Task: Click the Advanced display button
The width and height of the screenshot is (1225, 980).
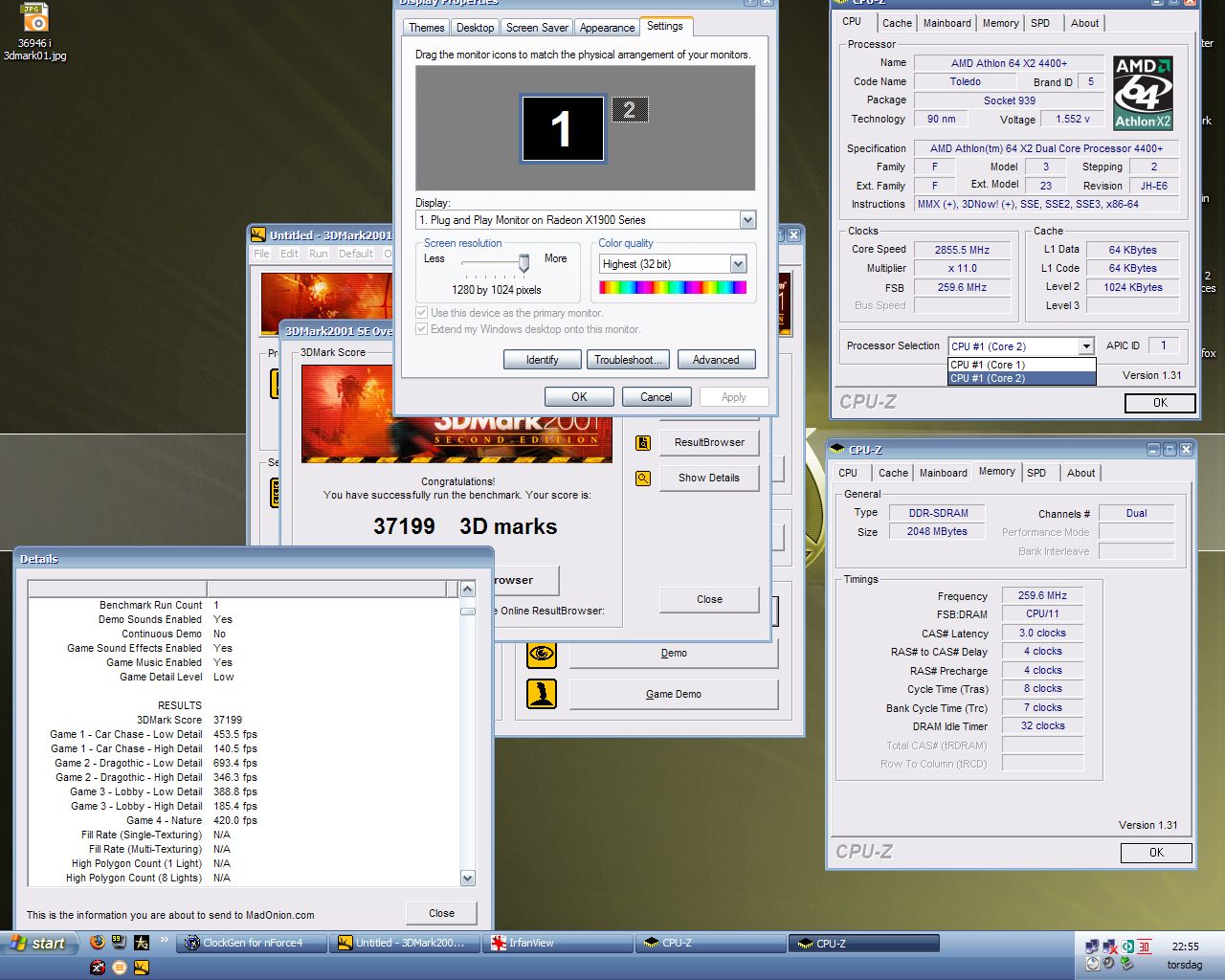Action: pos(716,360)
